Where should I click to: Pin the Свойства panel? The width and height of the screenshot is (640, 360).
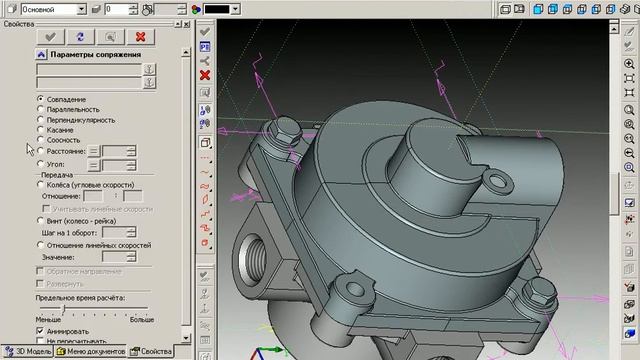click(x=178, y=24)
